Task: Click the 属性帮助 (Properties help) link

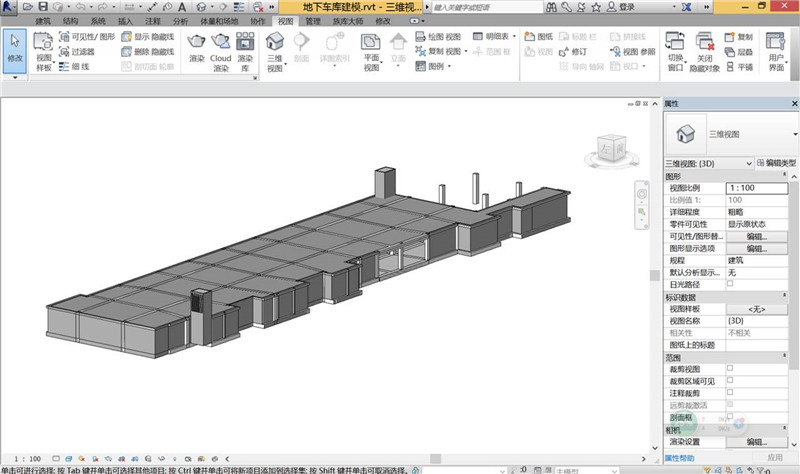Action: tap(681, 457)
